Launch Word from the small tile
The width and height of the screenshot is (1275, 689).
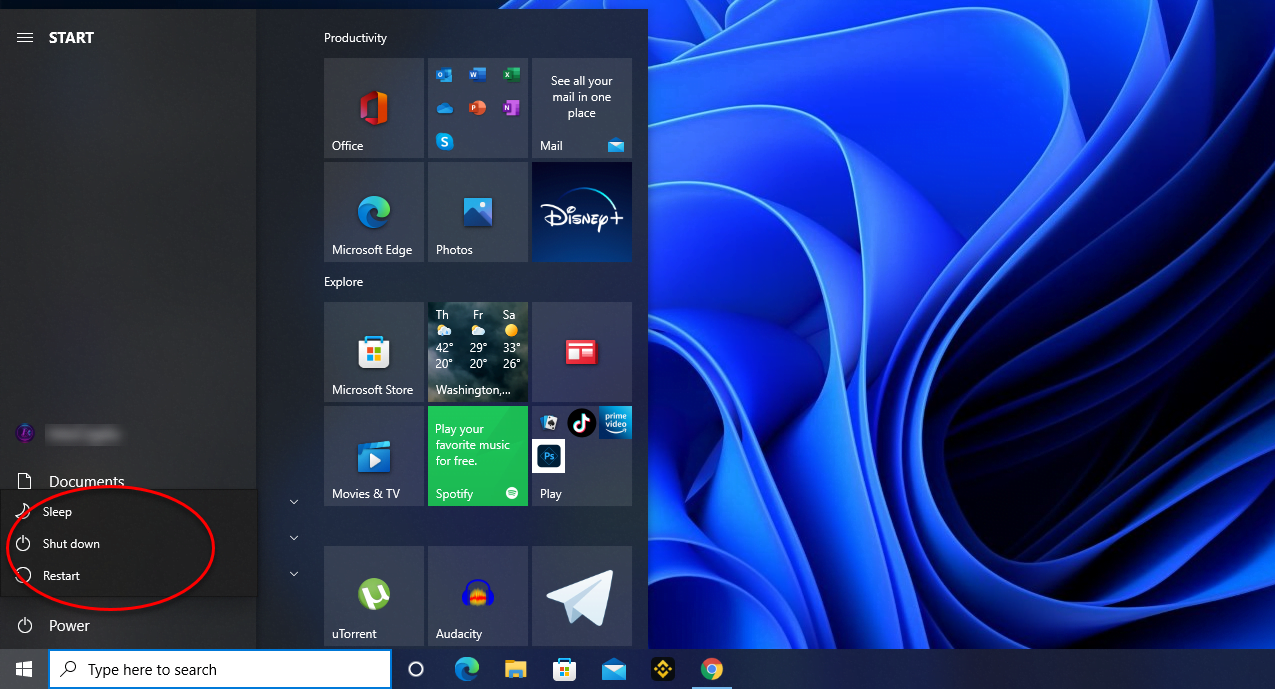click(x=478, y=75)
